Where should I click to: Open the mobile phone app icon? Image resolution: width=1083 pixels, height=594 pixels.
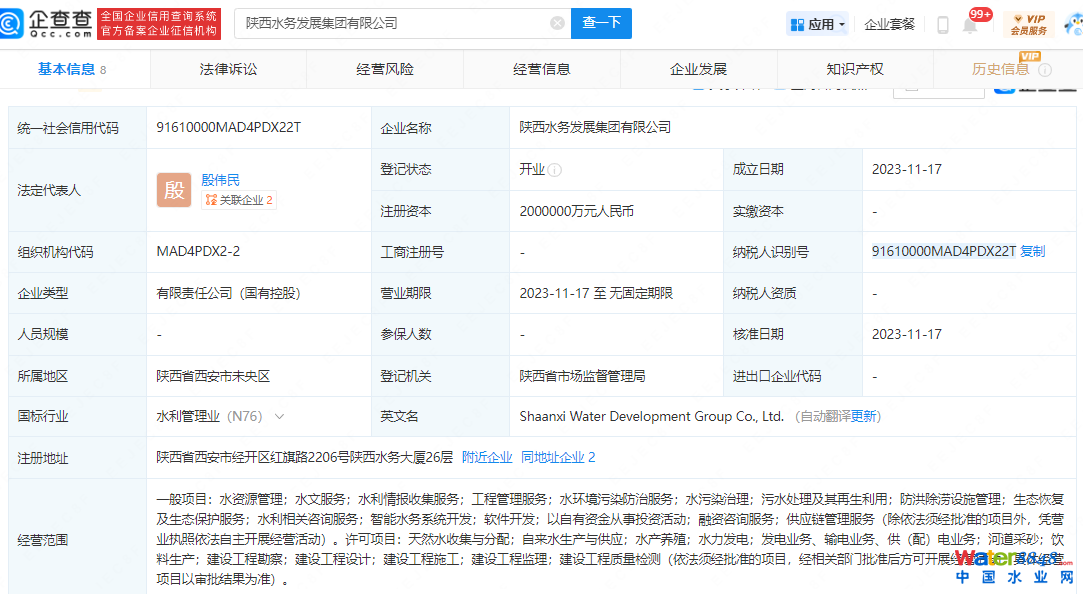point(942,25)
